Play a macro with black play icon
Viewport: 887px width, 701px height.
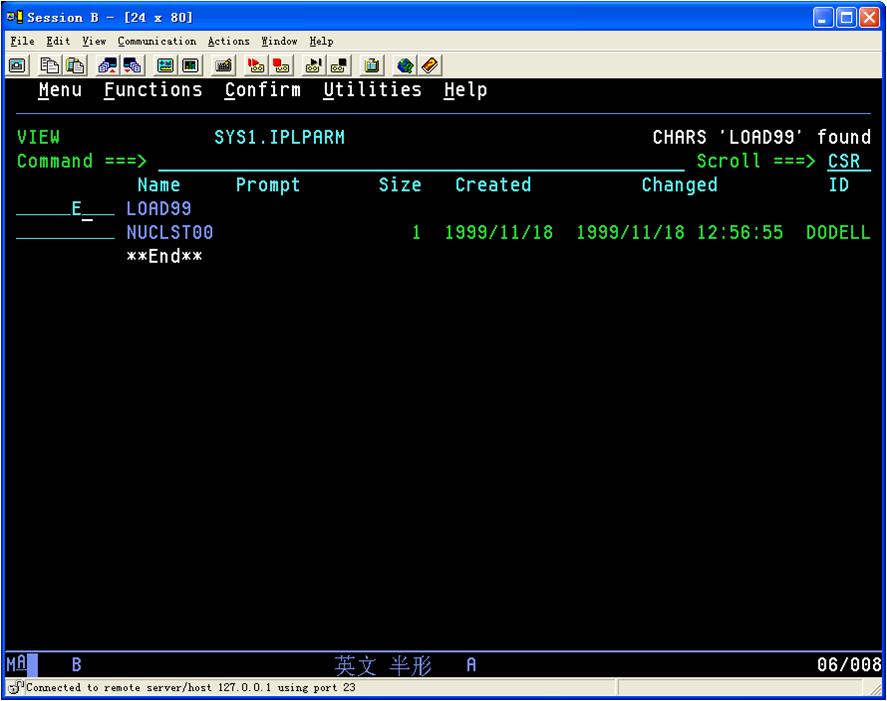(313, 66)
